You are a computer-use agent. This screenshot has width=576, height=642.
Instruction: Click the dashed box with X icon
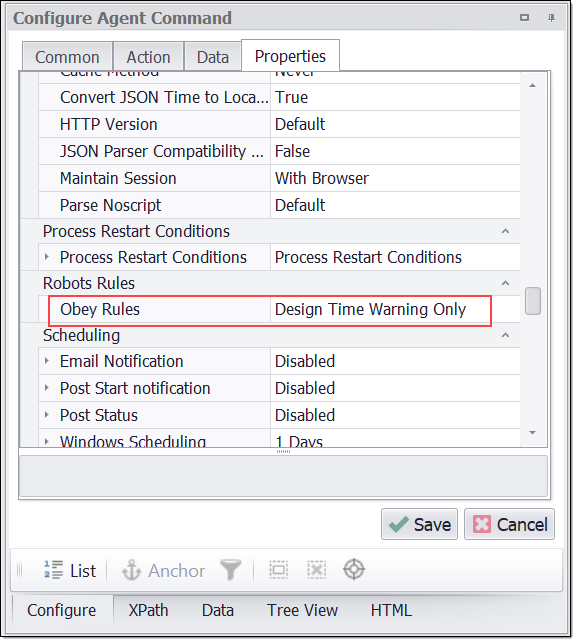pos(316,570)
